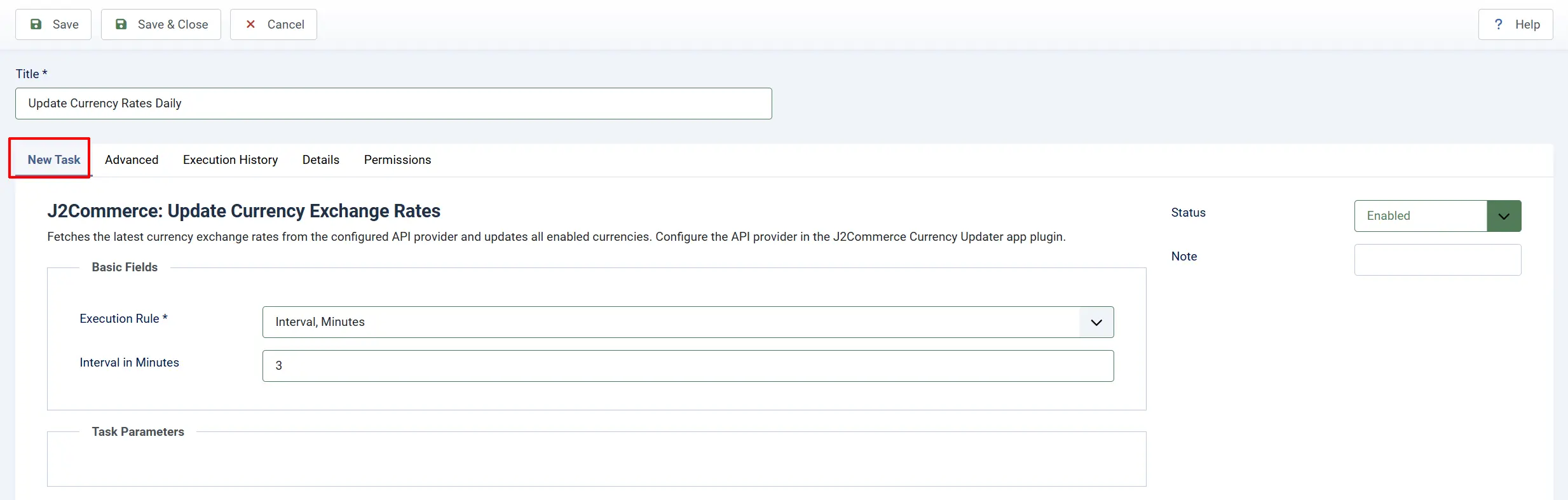Image resolution: width=1568 pixels, height=500 pixels.
Task: Click the 'Fetches the latest currency' description text
Action: coord(556,236)
